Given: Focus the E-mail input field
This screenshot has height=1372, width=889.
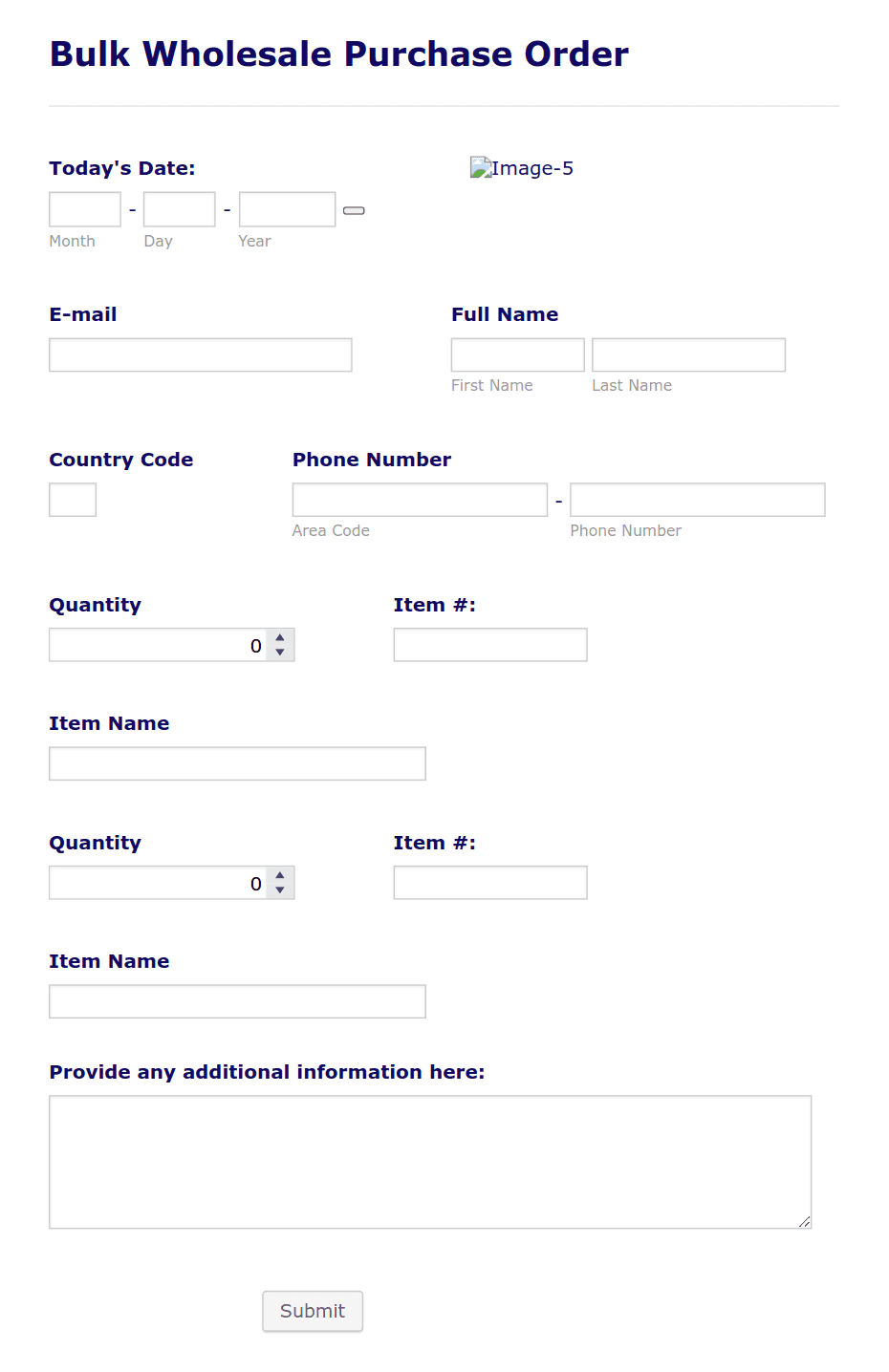Looking at the screenshot, I should [x=200, y=354].
